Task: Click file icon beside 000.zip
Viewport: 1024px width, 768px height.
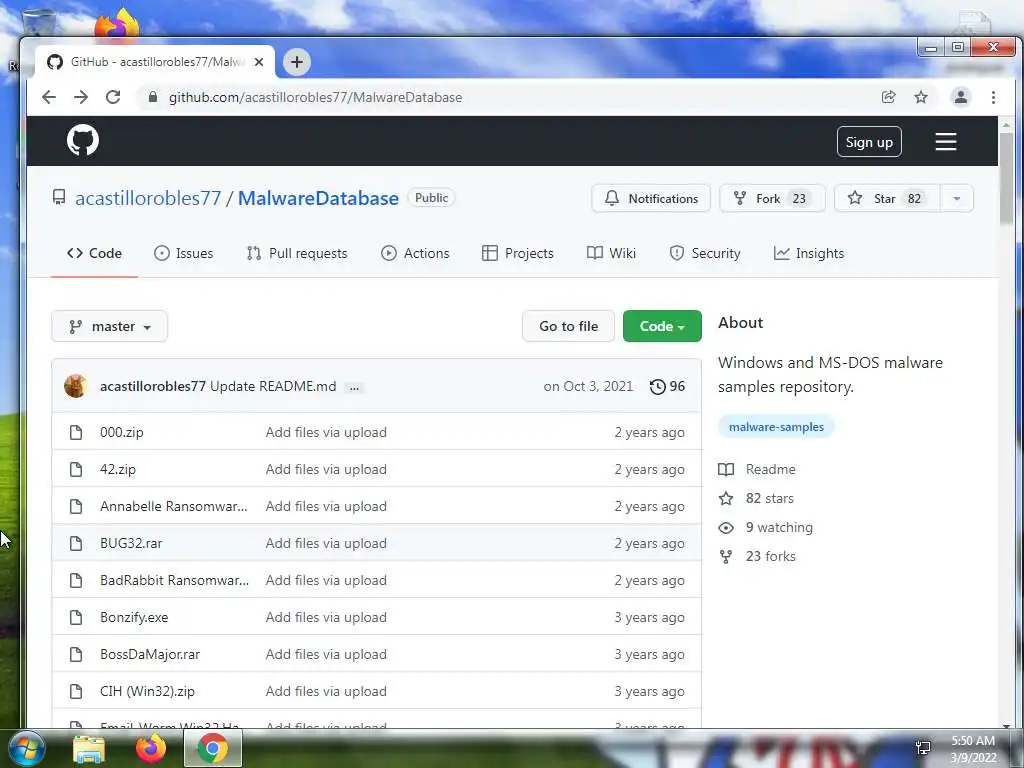Action: click(x=76, y=432)
